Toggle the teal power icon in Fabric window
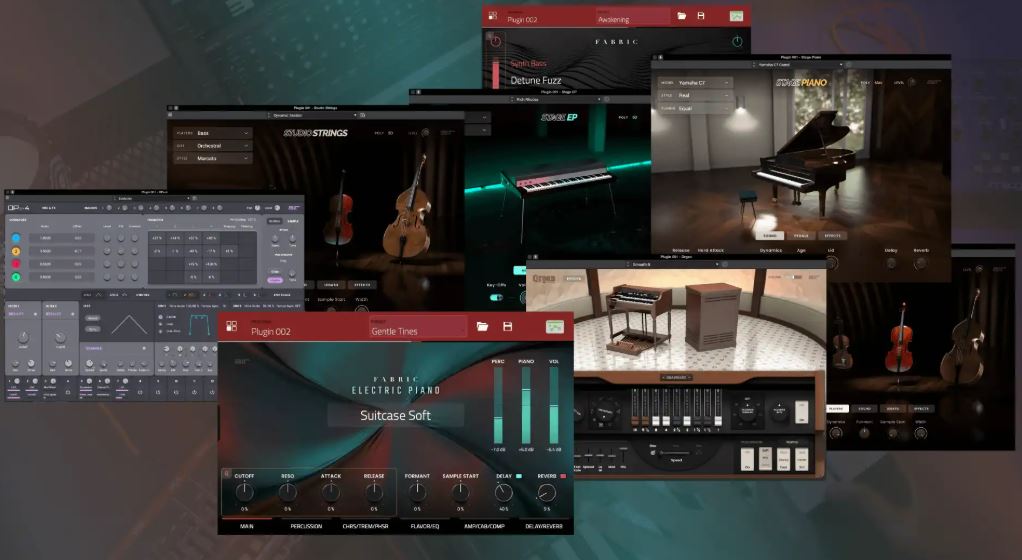This screenshot has height=560, width=1022. coord(737,42)
